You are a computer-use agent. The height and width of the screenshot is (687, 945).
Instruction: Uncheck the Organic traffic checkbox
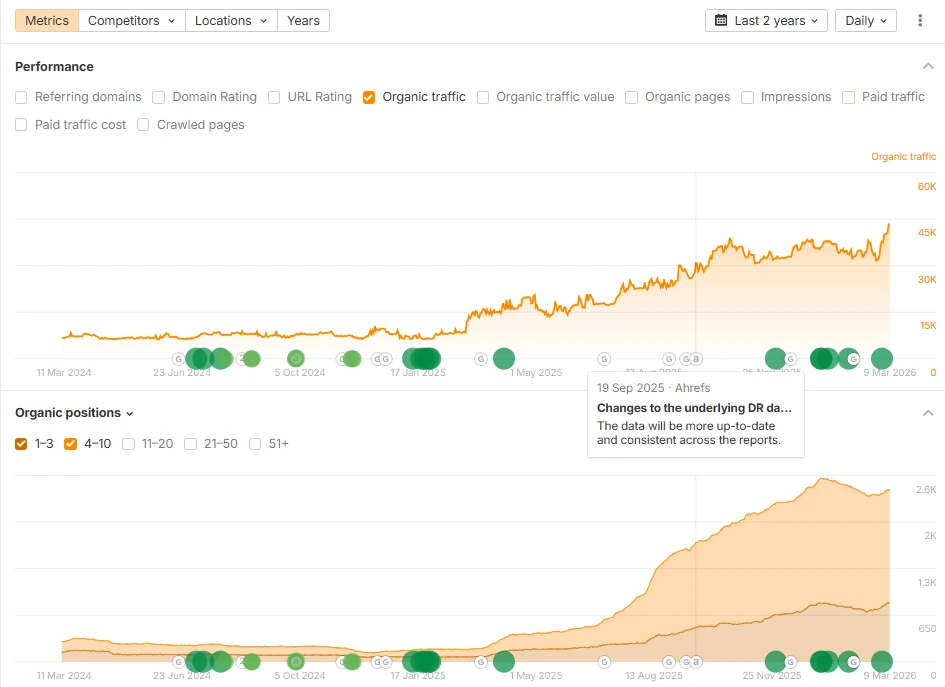(x=369, y=97)
